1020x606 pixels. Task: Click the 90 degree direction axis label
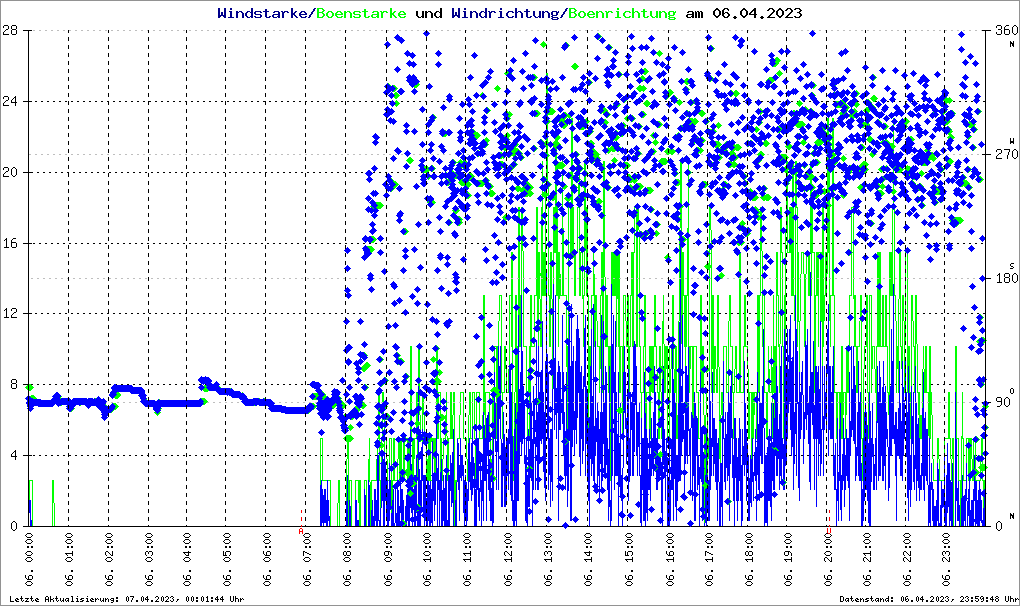point(1002,402)
